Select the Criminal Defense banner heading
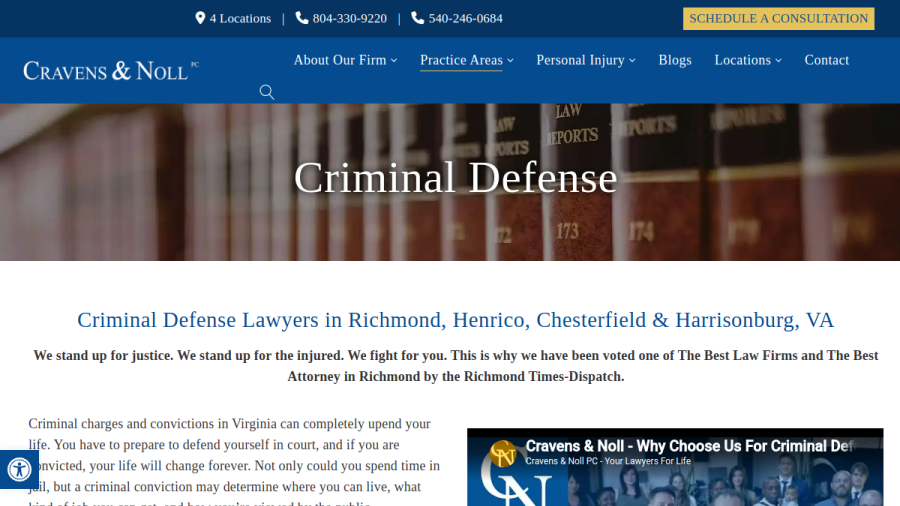This screenshot has height=506, width=900. [x=456, y=178]
